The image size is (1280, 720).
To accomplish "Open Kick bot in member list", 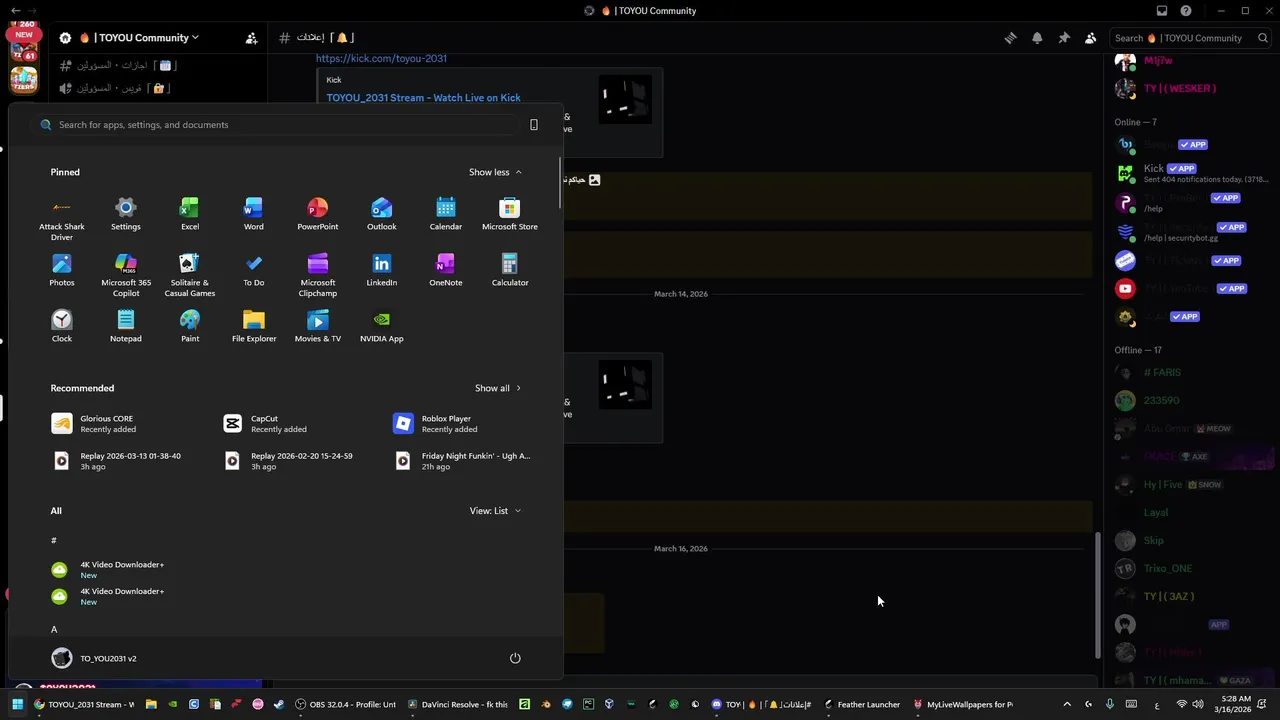I will pos(1190,173).
